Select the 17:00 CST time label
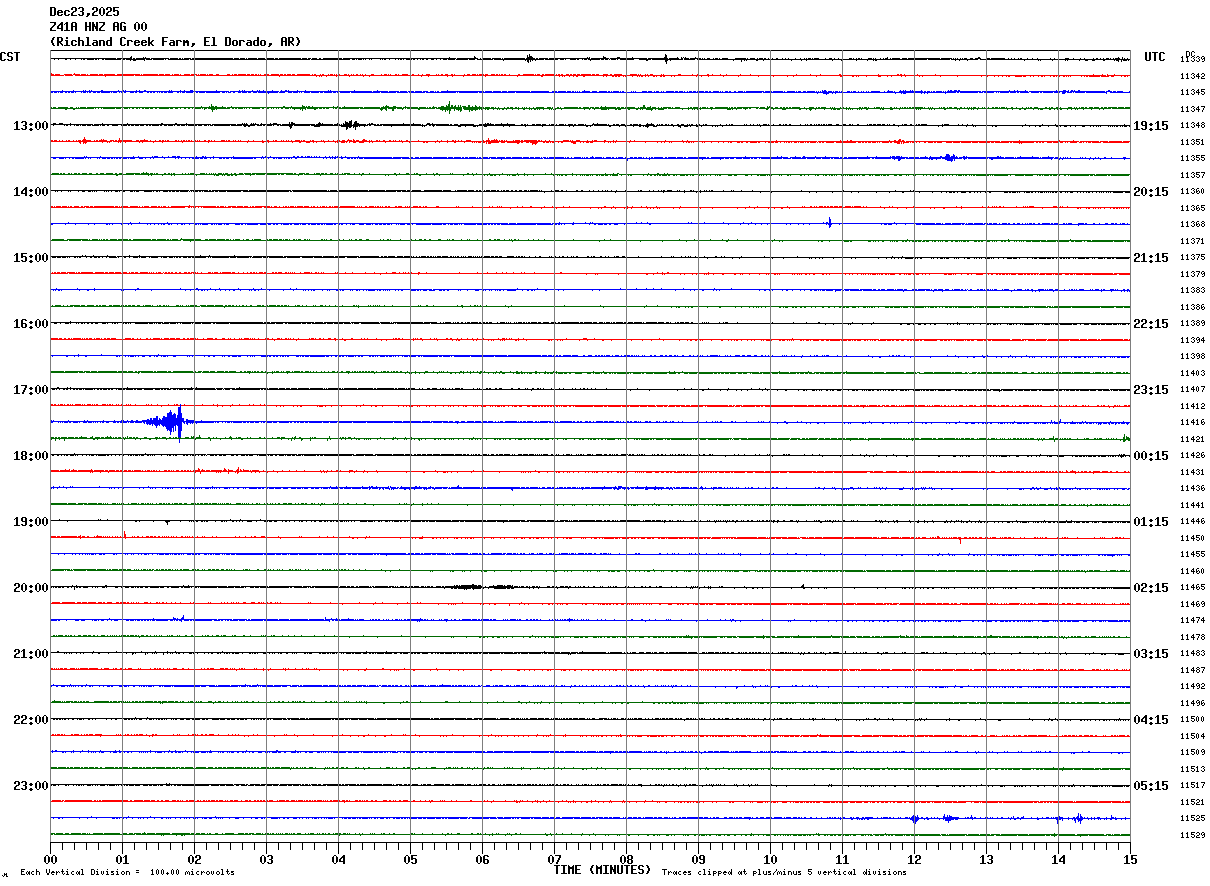Viewport: 1210px width, 886px height. pos(30,390)
